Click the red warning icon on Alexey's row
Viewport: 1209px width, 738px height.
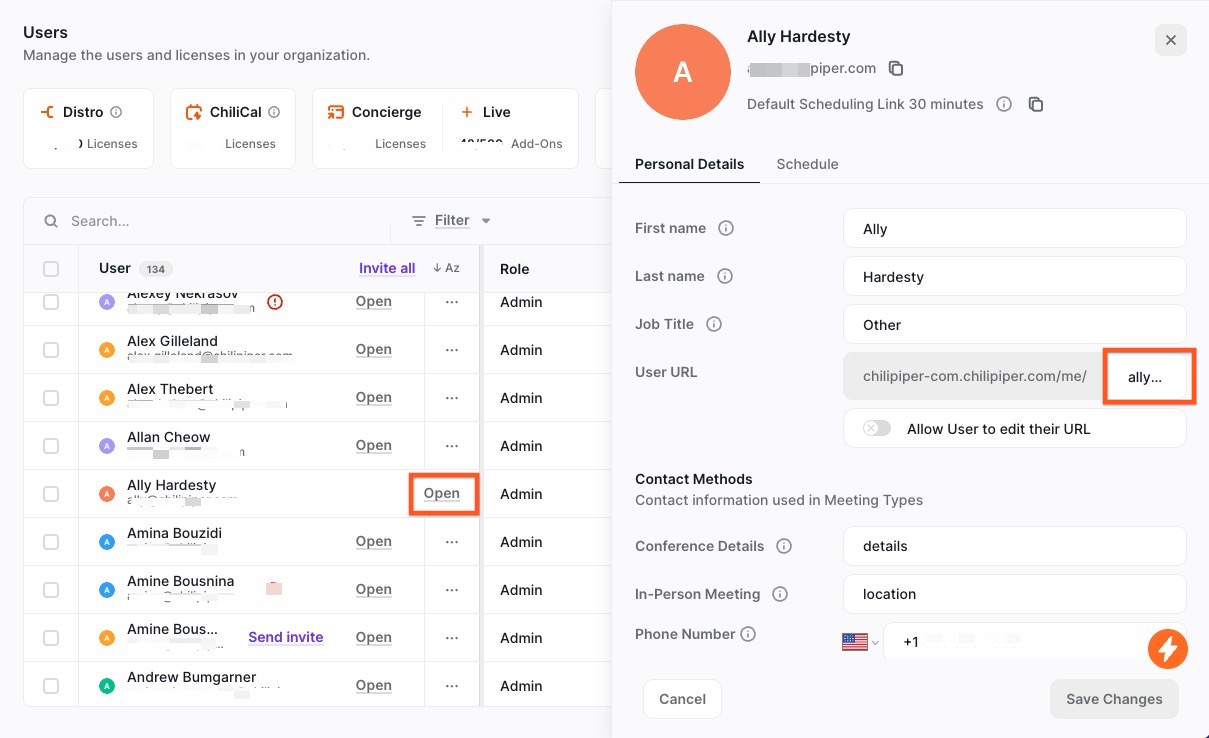pos(275,302)
